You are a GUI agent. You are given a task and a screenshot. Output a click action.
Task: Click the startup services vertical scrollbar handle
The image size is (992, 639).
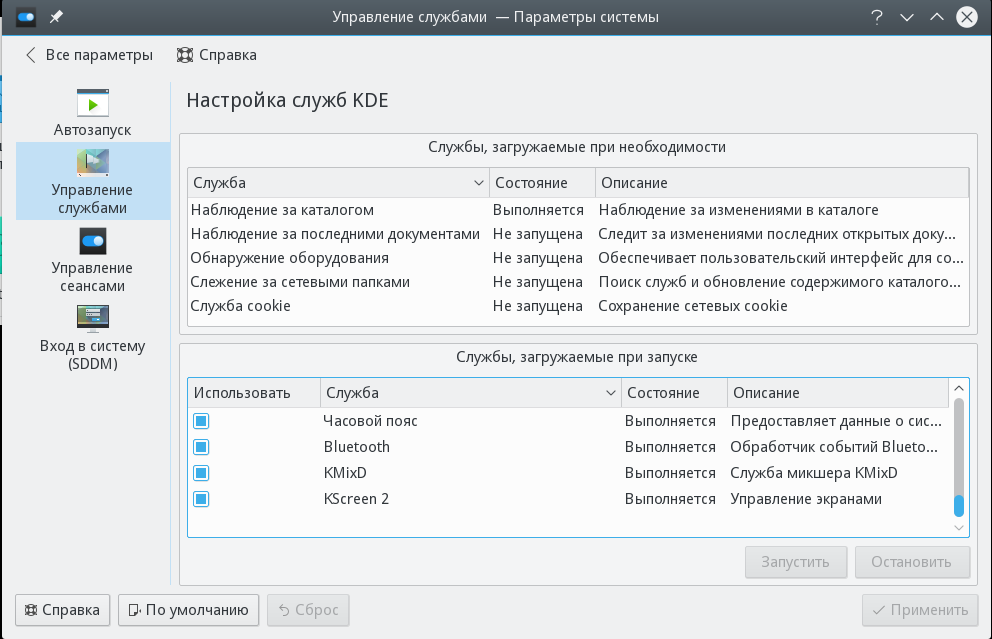(959, 505)
